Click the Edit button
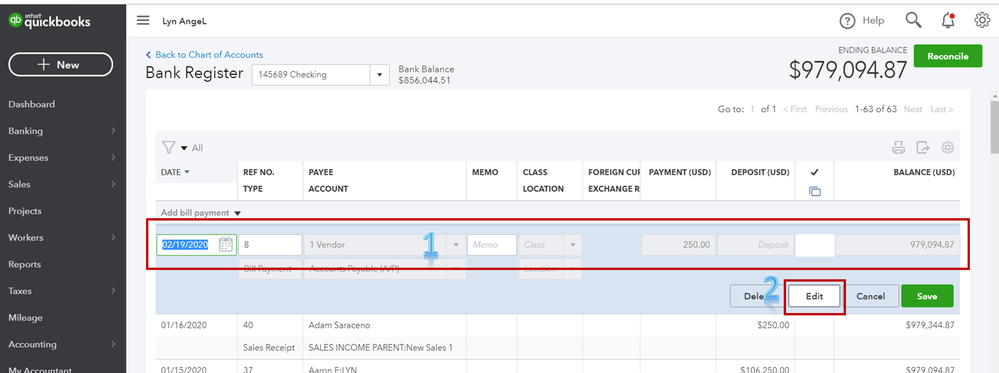The width and height of the screenshot is (999, 373). coord(814,296)
